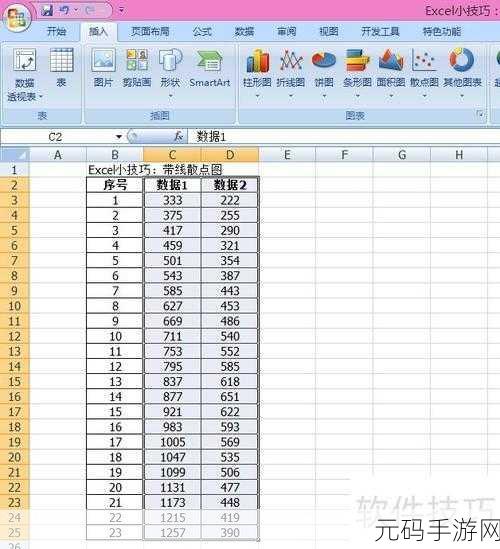500x549 pixels.
Task: Insert a PivotTable (数据透视表)
Action: [25, 75]
